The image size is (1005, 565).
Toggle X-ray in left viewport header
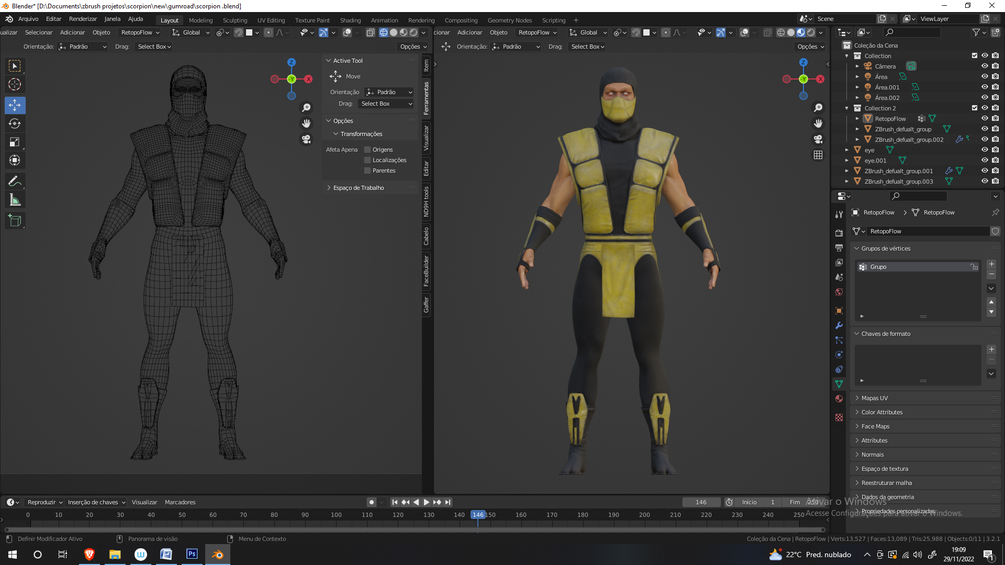(x=370, y=33)
